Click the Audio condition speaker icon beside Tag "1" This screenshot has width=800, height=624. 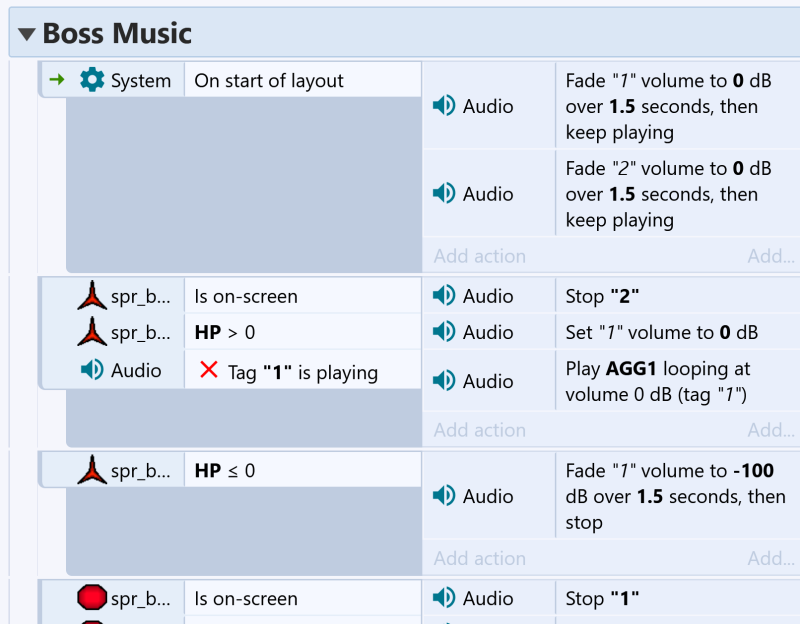click(x=92, y=370)
